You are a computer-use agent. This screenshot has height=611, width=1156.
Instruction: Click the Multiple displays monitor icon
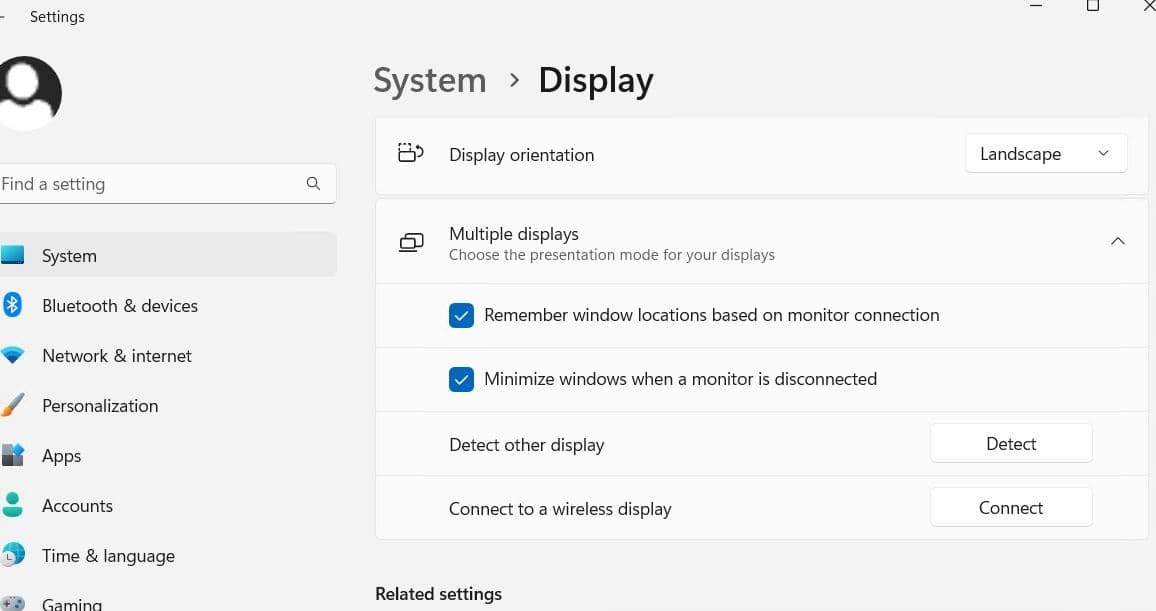point(411,242)
